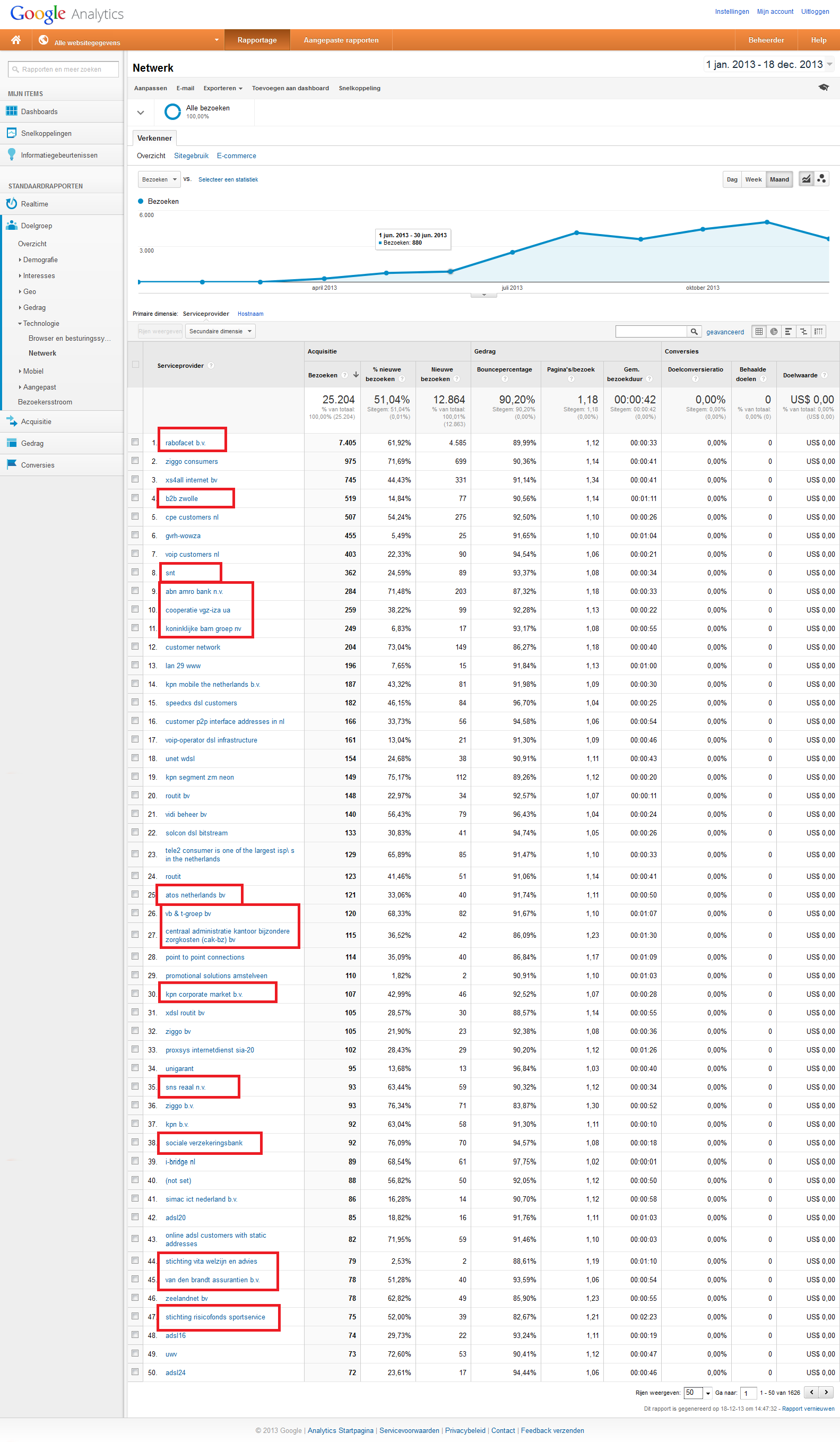This screenshot has height=1442, width=840.
Task: Click the help icon under Bouncepercentage header
Action: click(x=505, y=379)
